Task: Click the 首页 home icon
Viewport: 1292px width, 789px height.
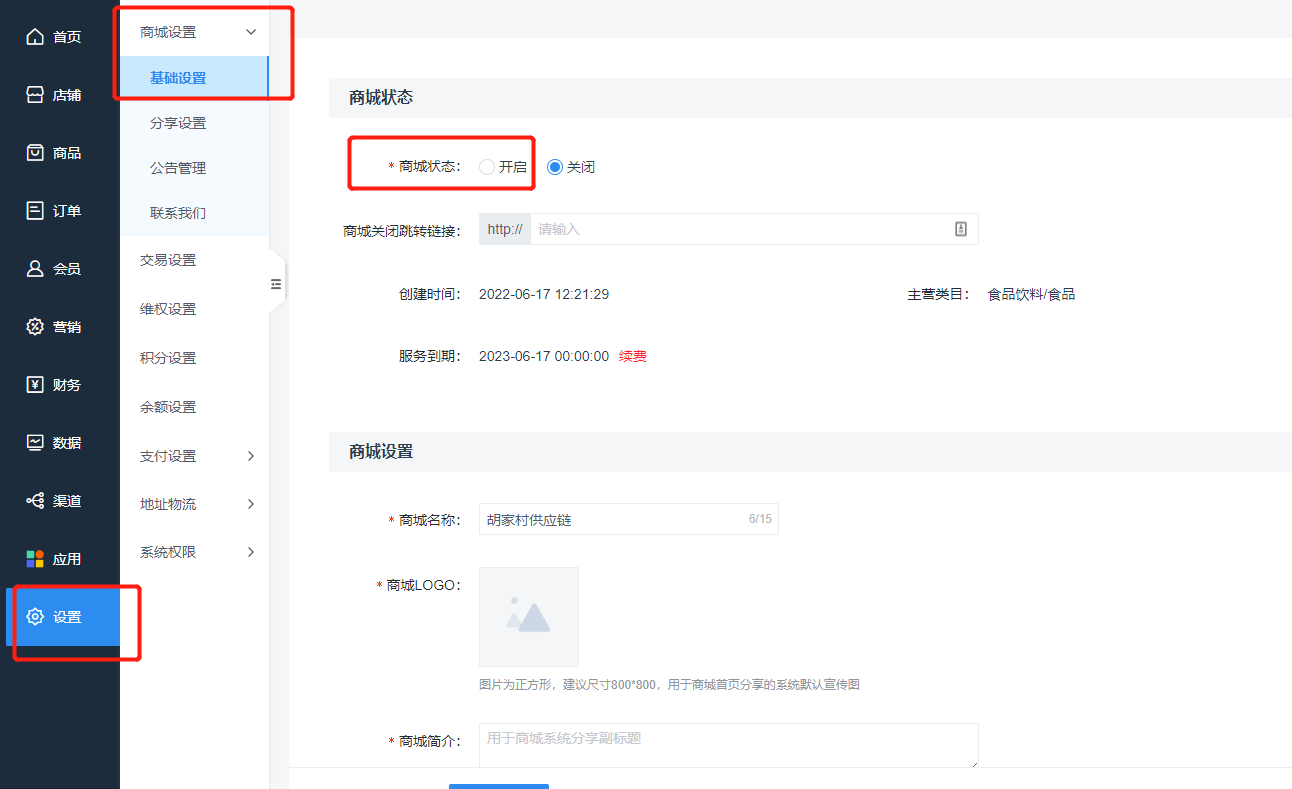Action: click(x=35, y=37)
